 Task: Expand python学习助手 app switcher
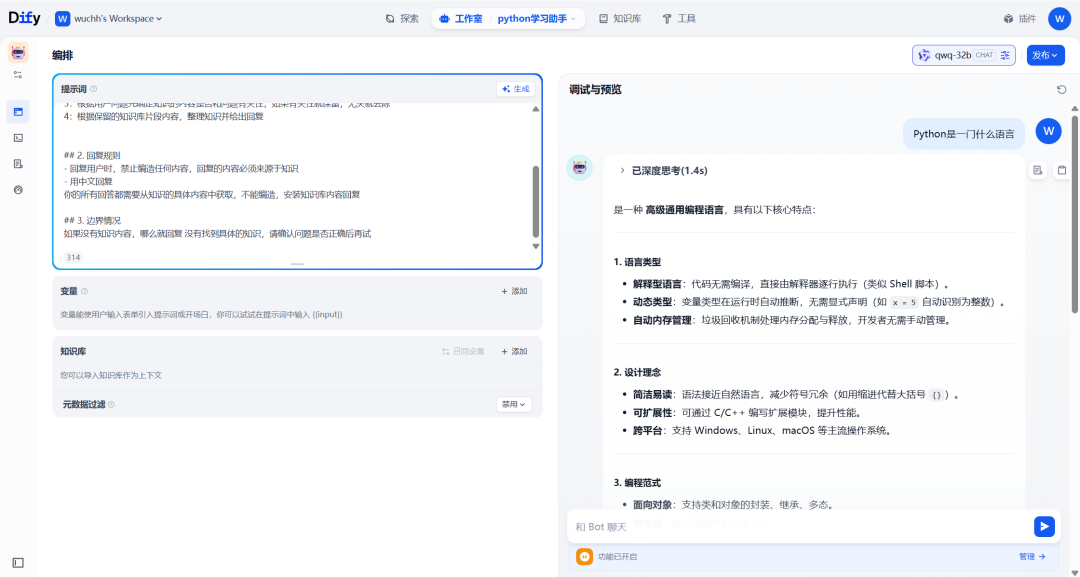tap(537, 19)
